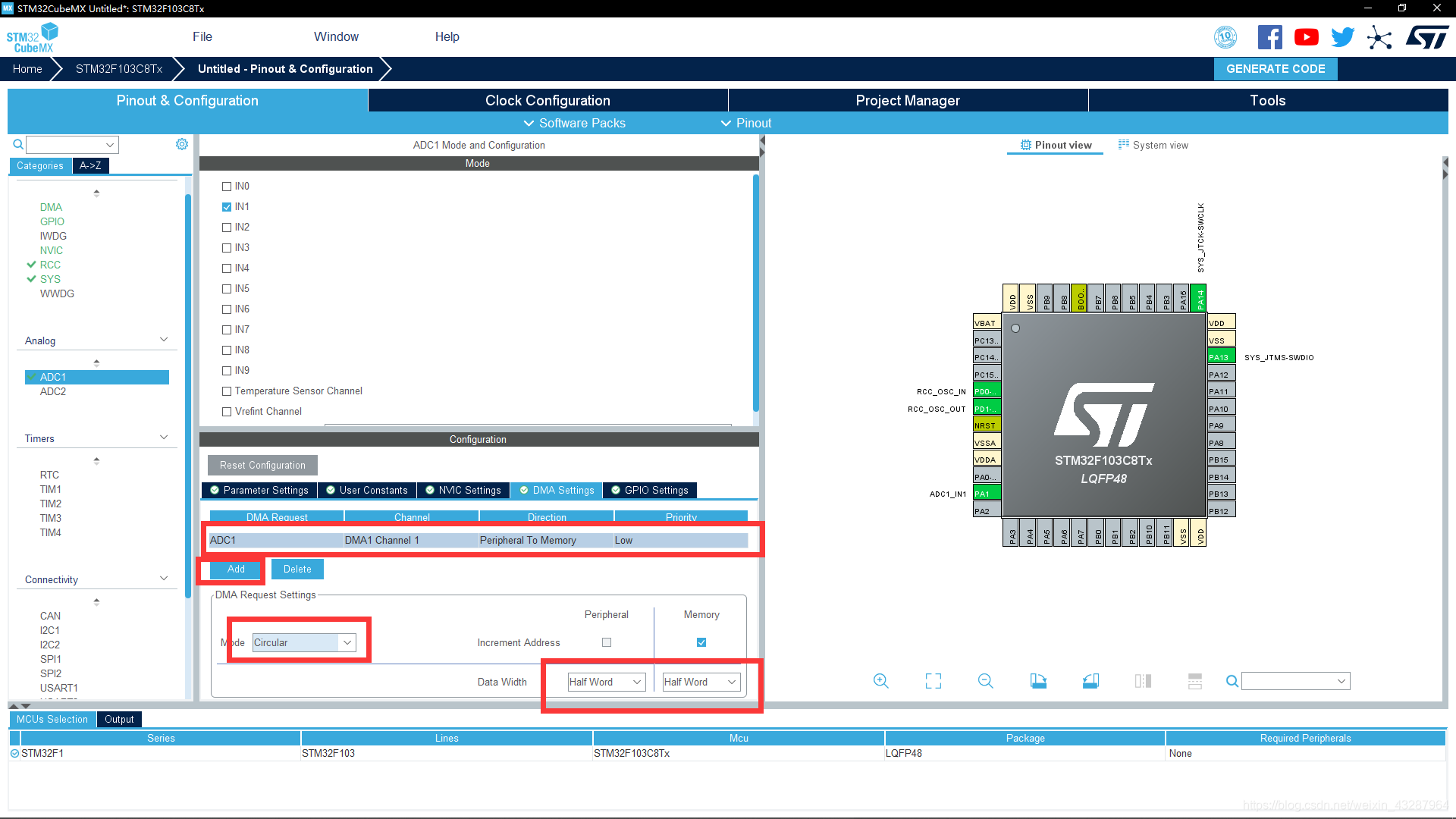Open ST YouTube channel icon

[1307, 37]
